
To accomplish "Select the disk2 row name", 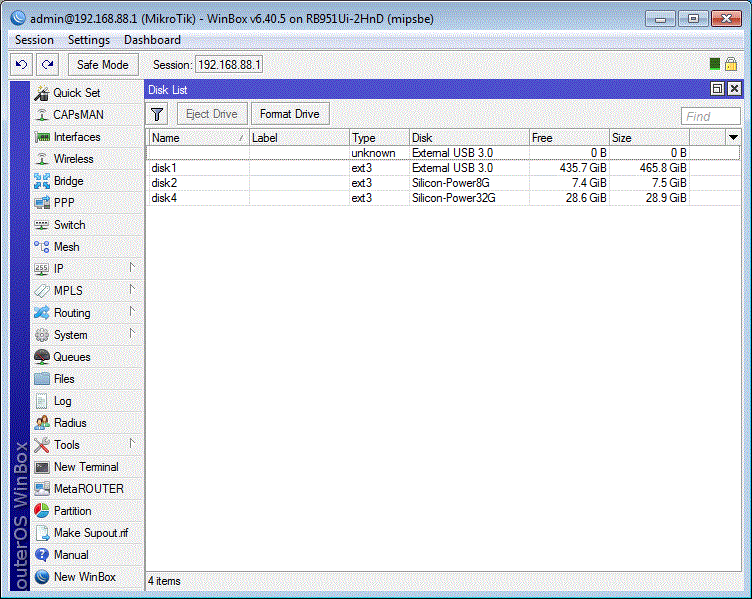I will click(164, 183).
